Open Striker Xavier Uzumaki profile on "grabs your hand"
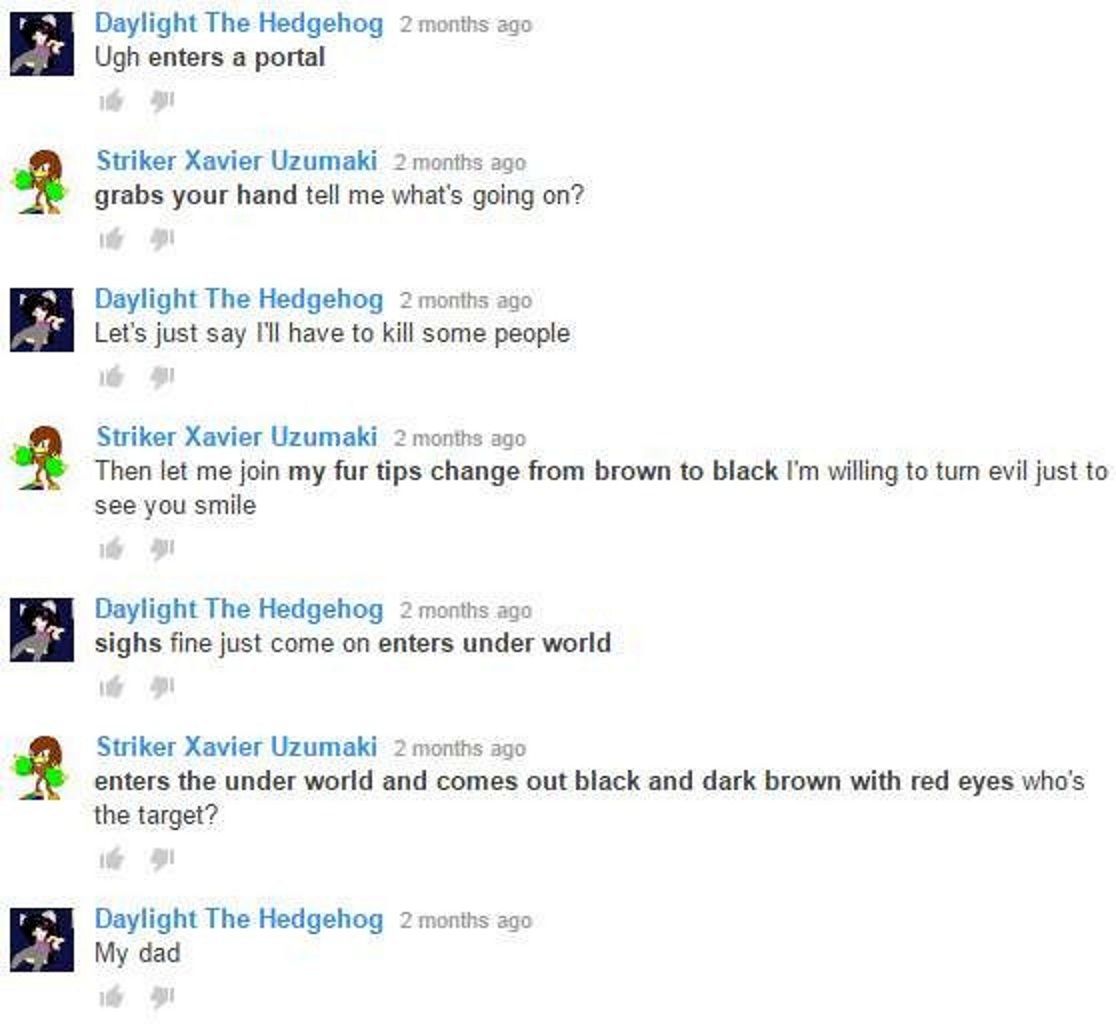Image resolution: width=1116 pixels, height=1026 pixels. (236, 161)
